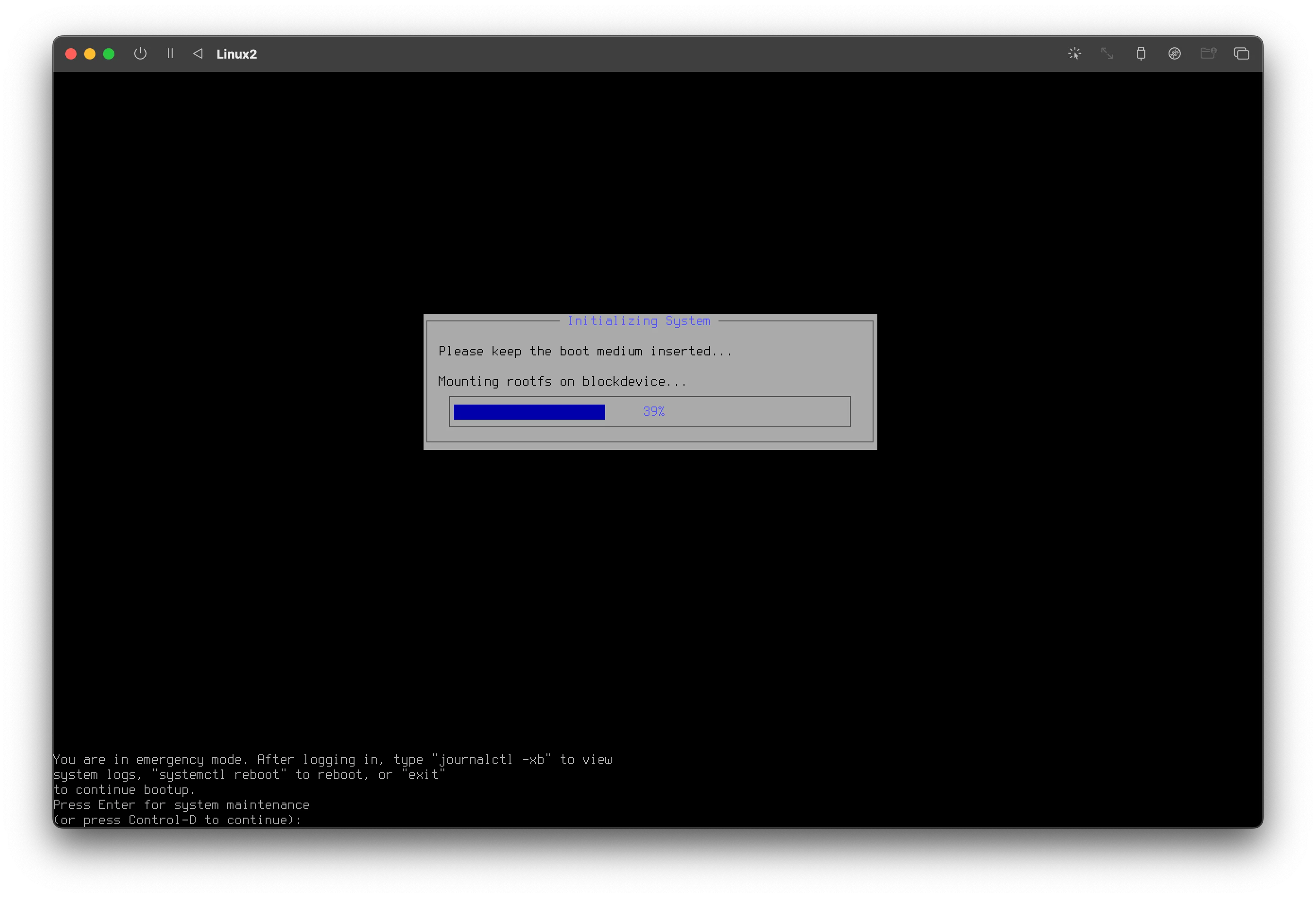
Task: Click the Linux2 window title
Action: click(x=237, y=54)
